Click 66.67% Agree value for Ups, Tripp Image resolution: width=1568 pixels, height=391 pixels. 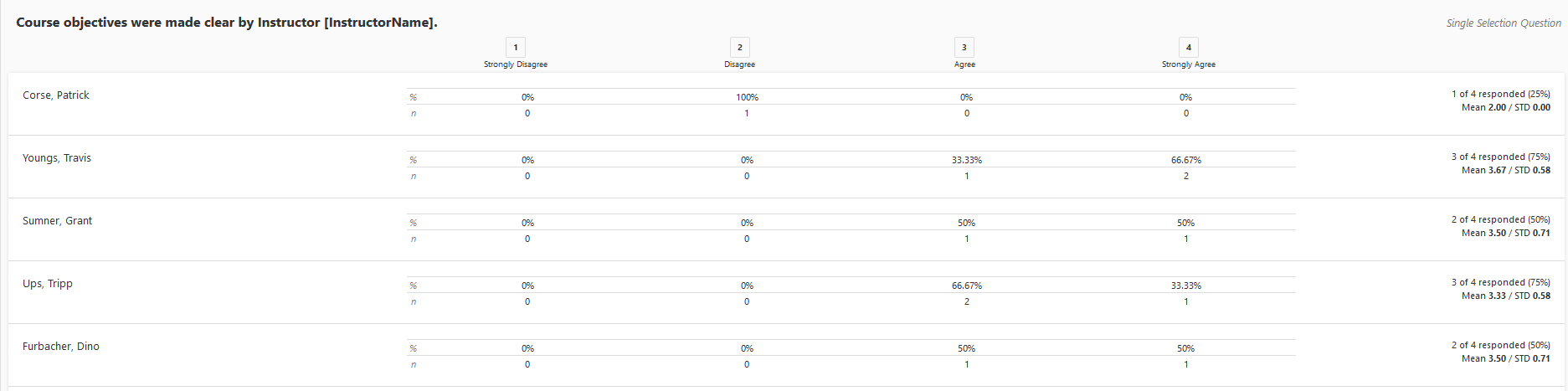click(967, 286)
